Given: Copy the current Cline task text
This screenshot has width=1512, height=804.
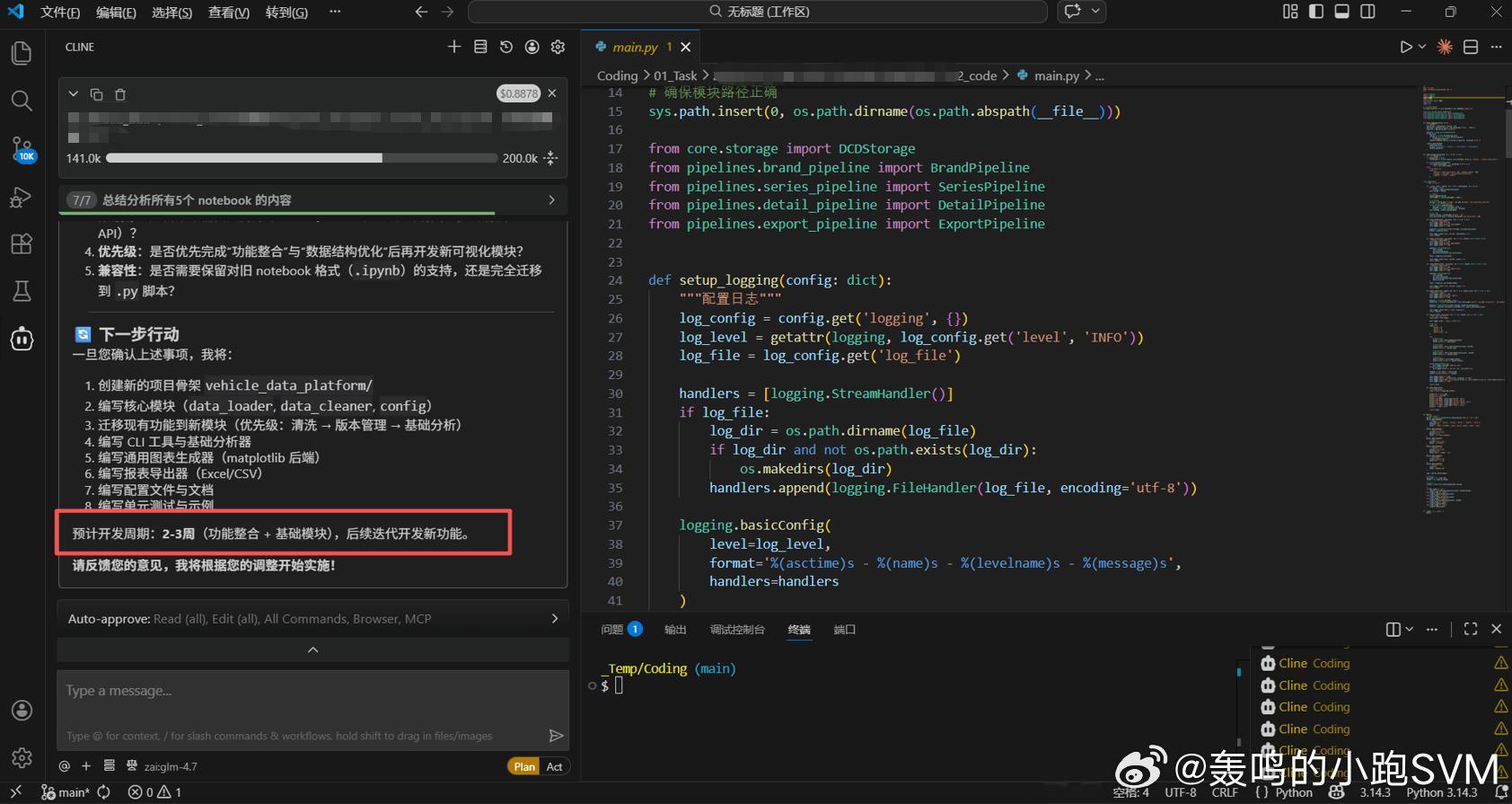Looking at the screenshot, I should pyautogui.click(x=97, y=94).
